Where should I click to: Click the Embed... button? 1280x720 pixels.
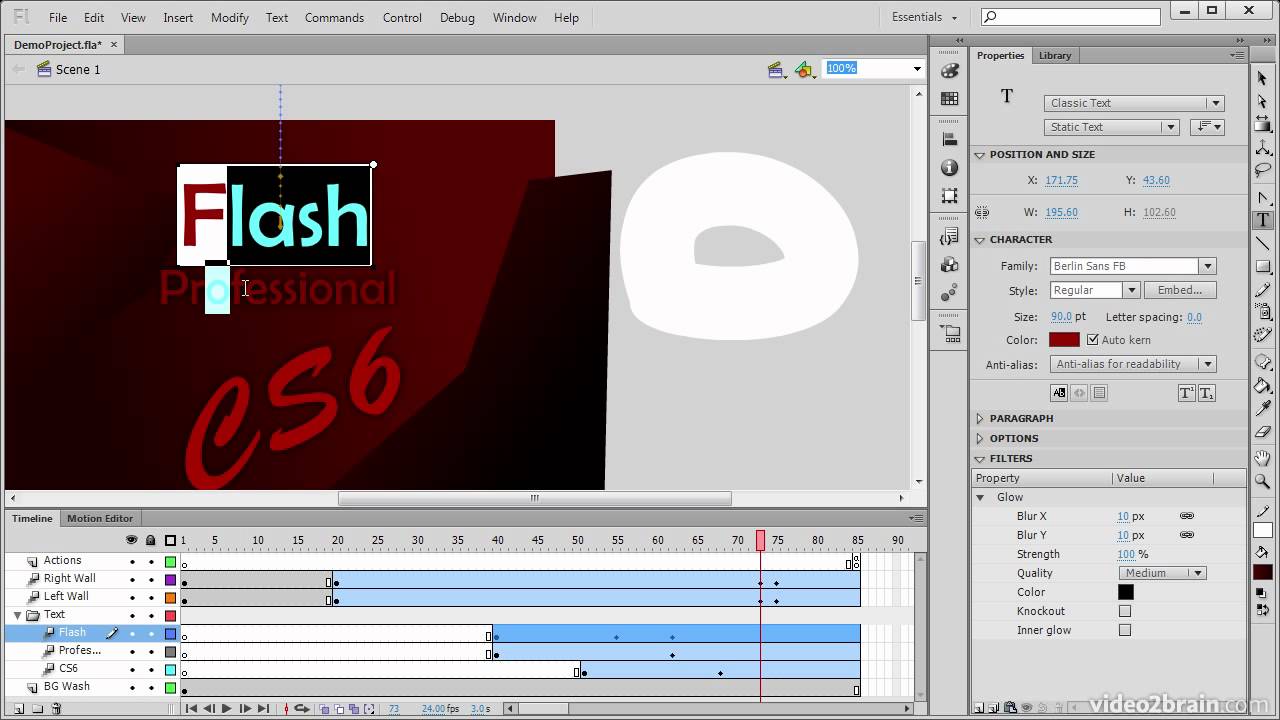[1180, 290]
